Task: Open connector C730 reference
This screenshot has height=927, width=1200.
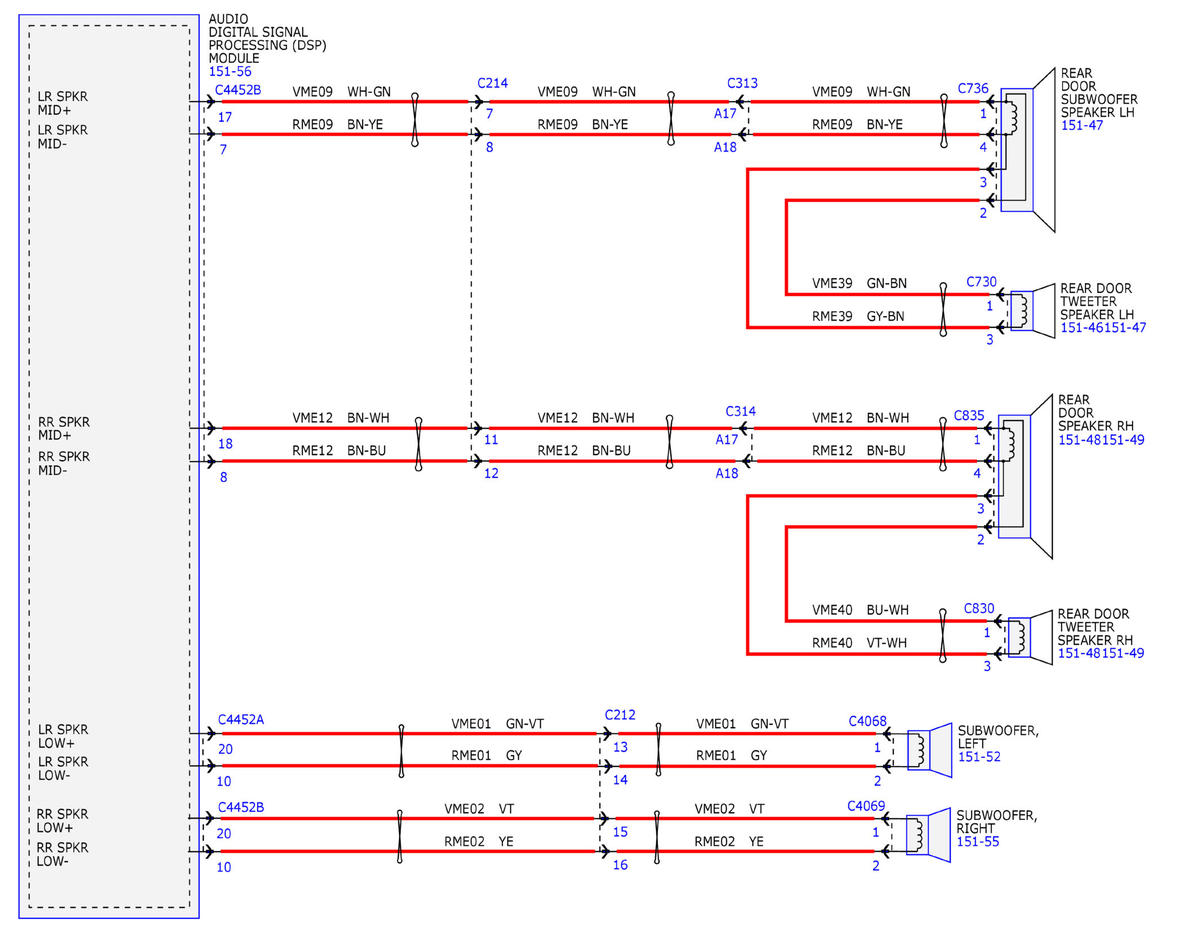Action: tap(980, 282)
